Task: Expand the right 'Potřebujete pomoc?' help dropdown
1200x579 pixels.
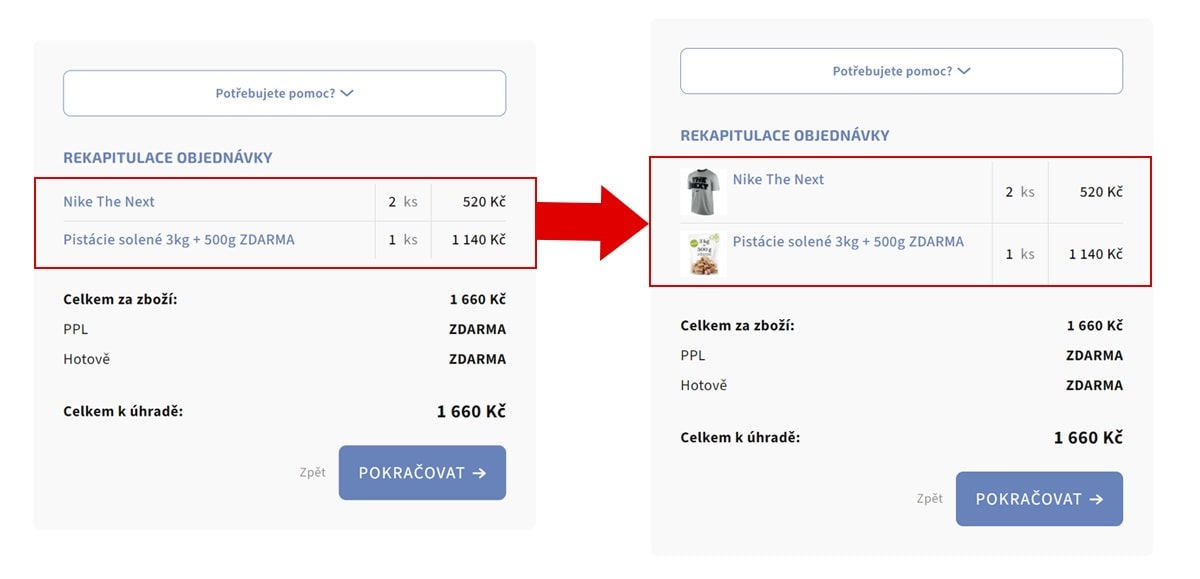Action: (901, 72)
